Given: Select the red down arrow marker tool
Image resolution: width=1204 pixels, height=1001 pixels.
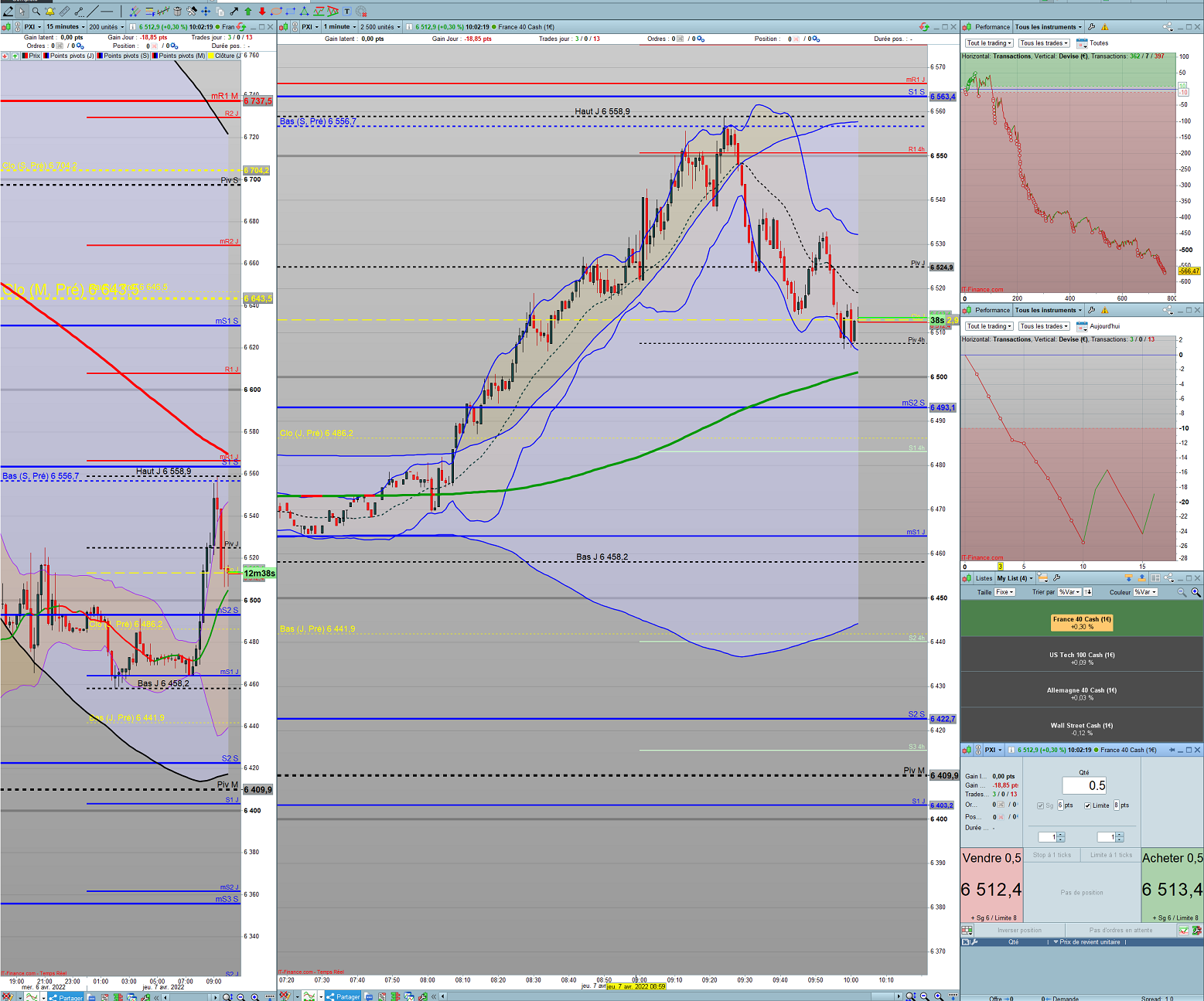Looking at the screenshot, I should point(262,12).
